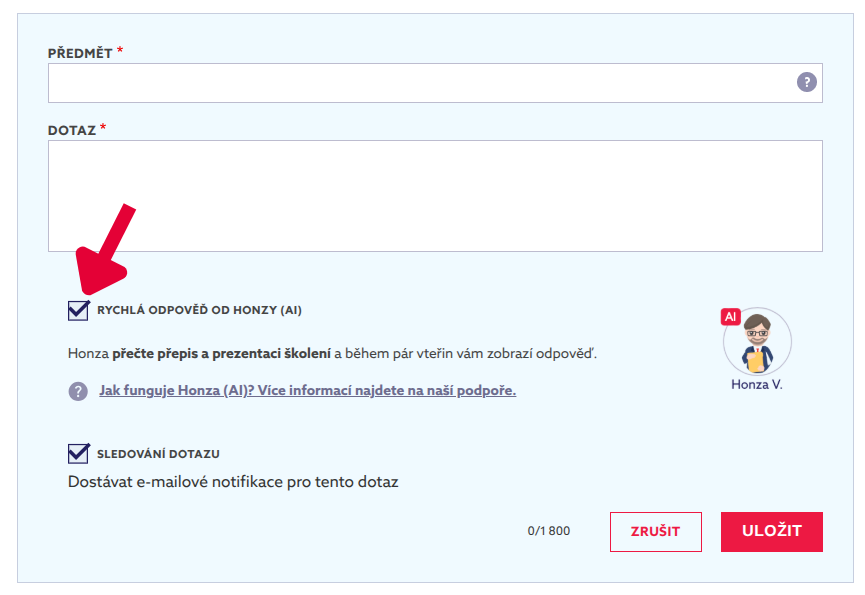The height and width of the screenshot is (595, 865).
Task: Click the 'Sledování dotazu' label text
Action: [x=158, y=455]
